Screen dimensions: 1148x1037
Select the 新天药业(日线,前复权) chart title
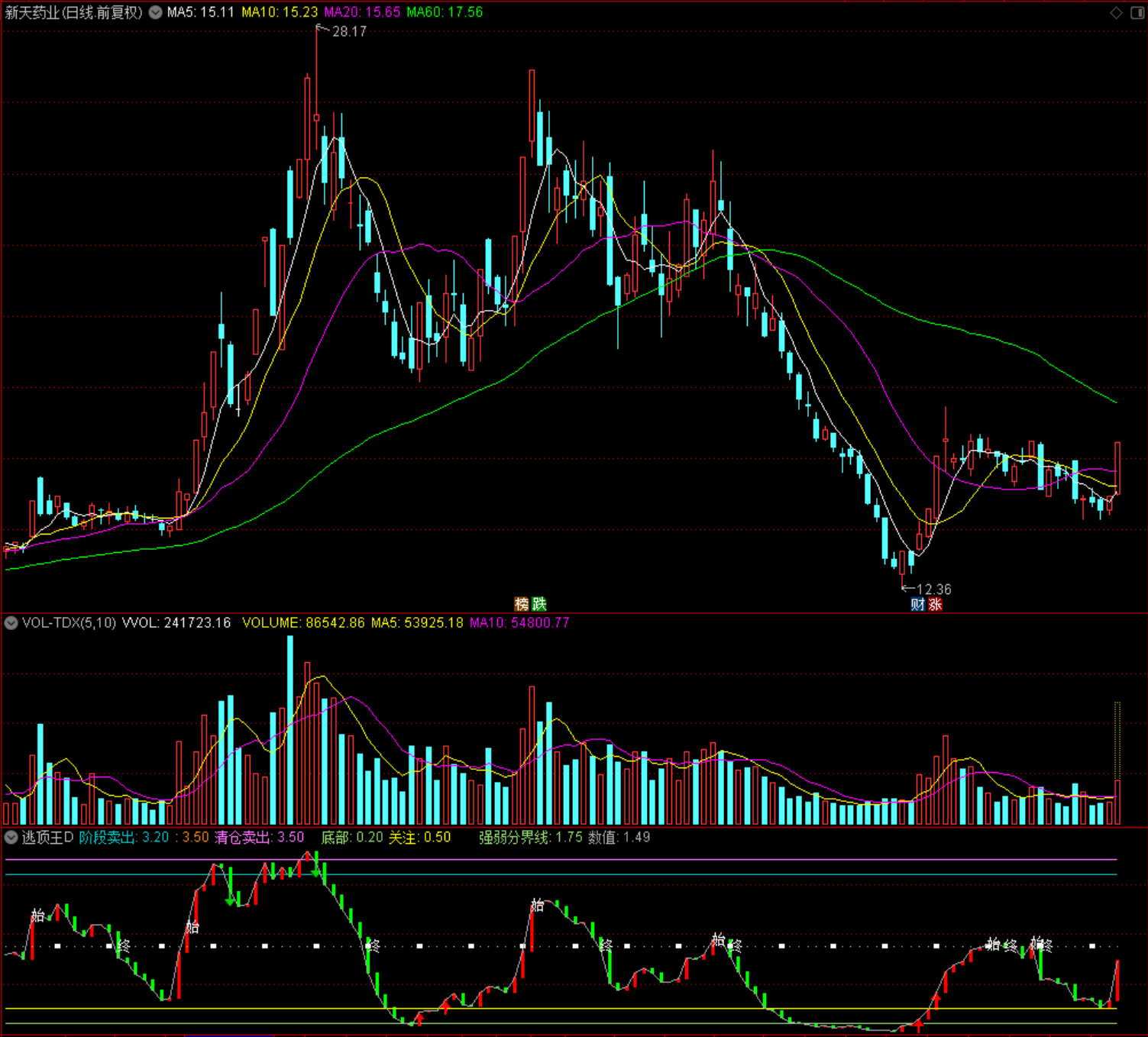pyautogui.click(x=74, y=12)
